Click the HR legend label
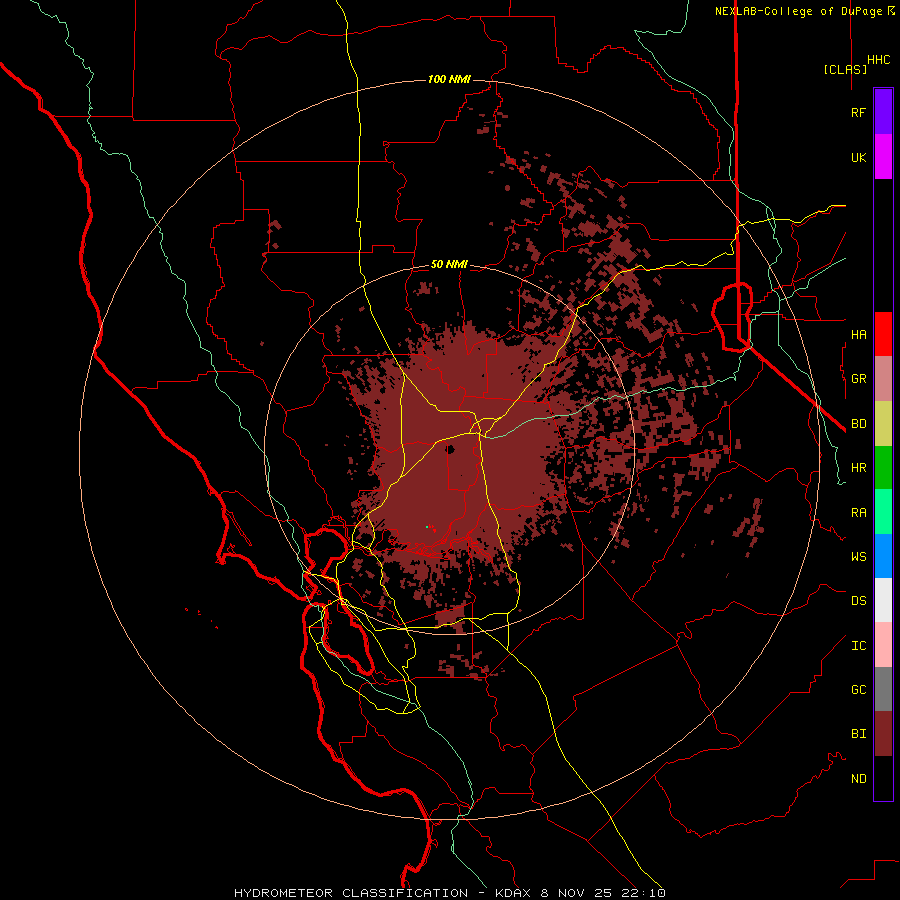The image size is (900, 900). (859, 468)
